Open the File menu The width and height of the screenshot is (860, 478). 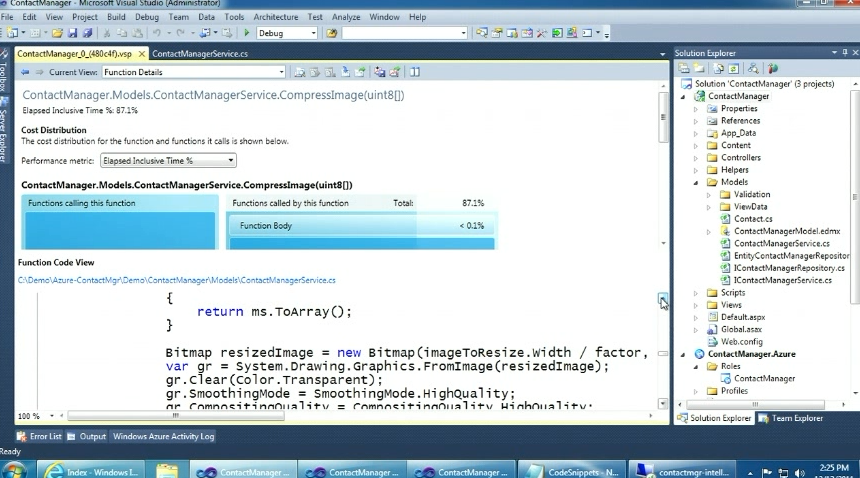pos(7,17)
